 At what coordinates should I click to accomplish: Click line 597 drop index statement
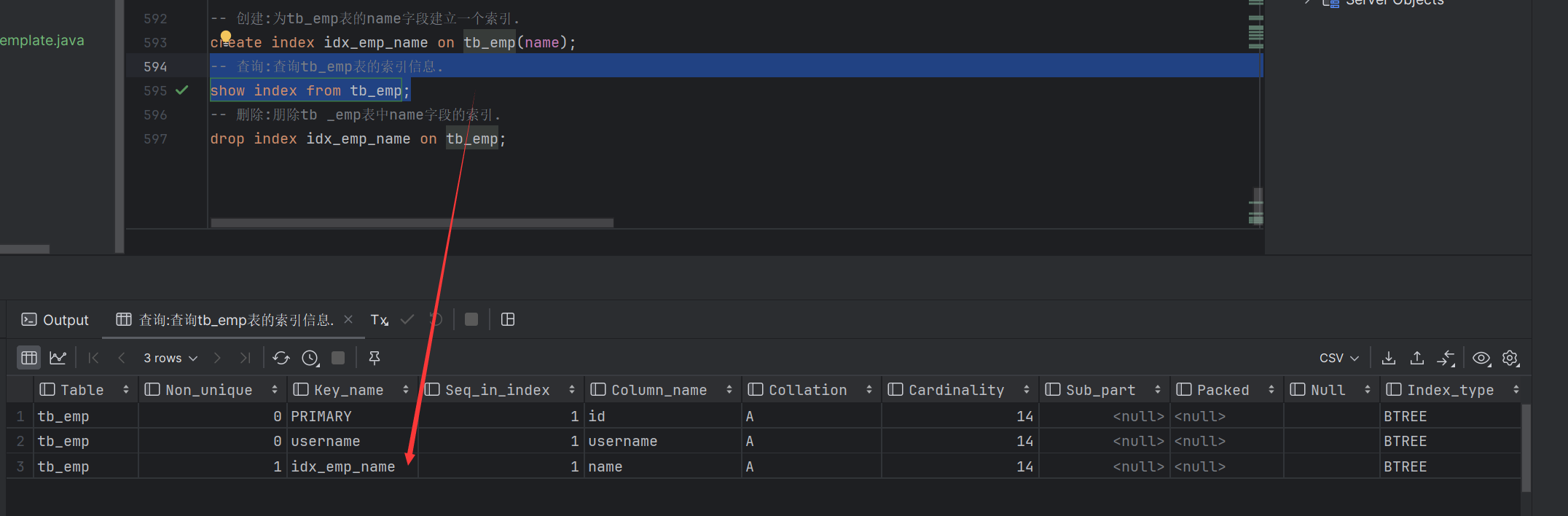(358, 138)
